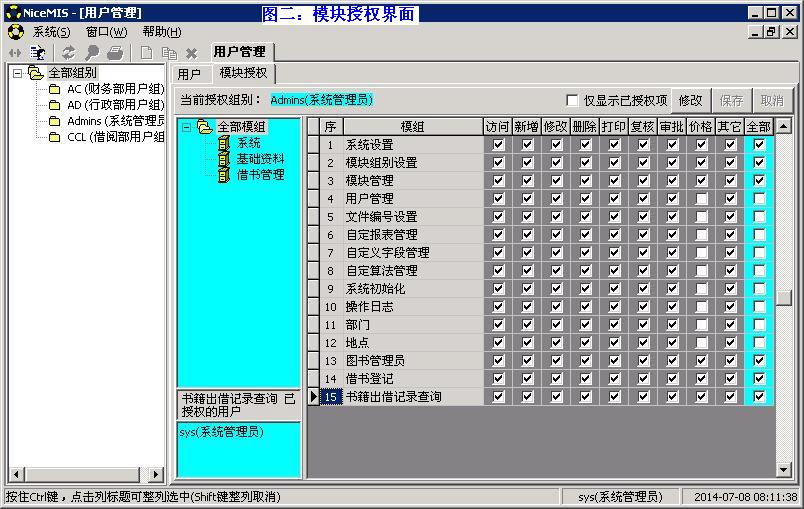Click grid scrollbar down arrow
Screen dimensions: 804x509
784,469
